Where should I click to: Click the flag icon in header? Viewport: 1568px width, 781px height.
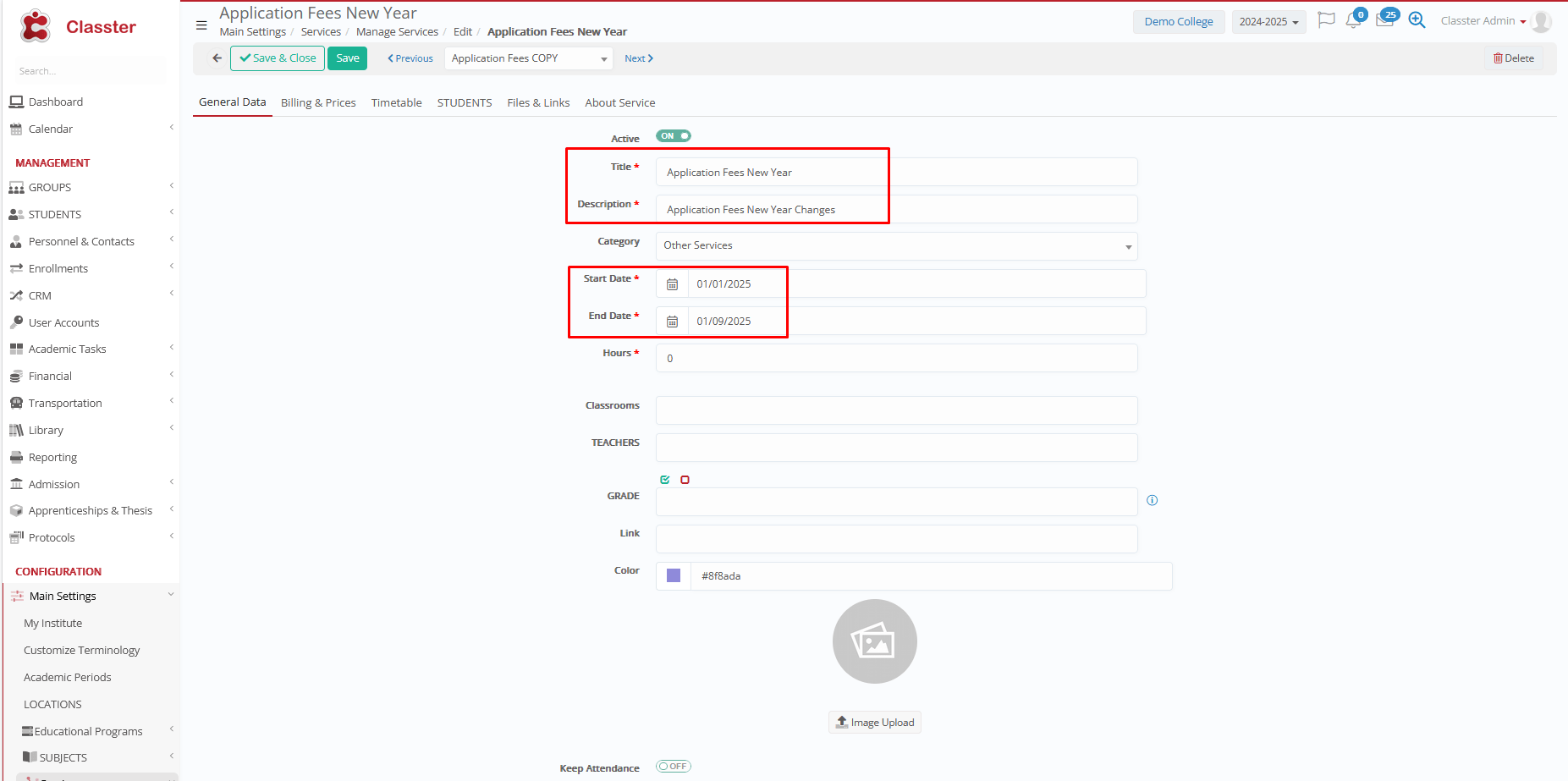pyautogui.click(x=1326, y=20)
